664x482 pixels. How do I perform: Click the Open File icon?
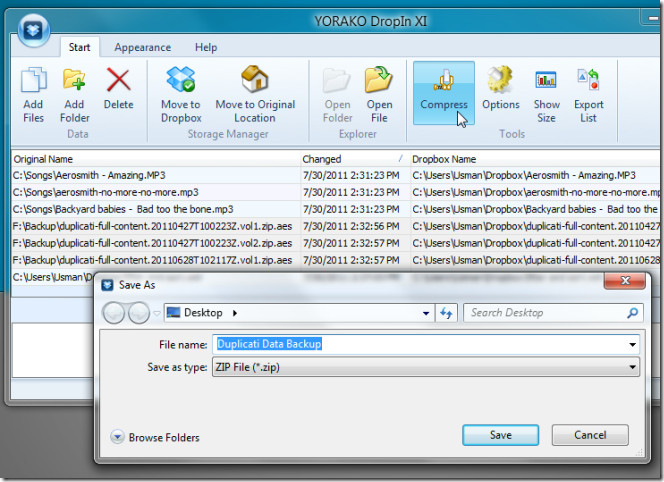point(379,79)
